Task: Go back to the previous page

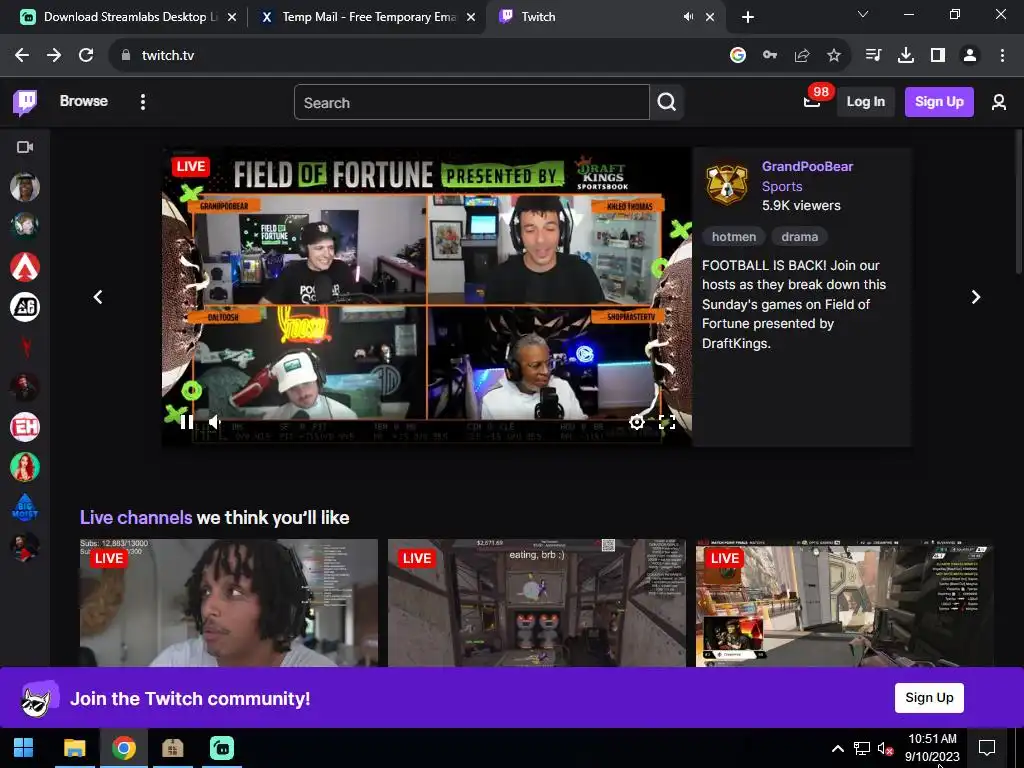Action: pyautogui.click(x=22, y=56)
